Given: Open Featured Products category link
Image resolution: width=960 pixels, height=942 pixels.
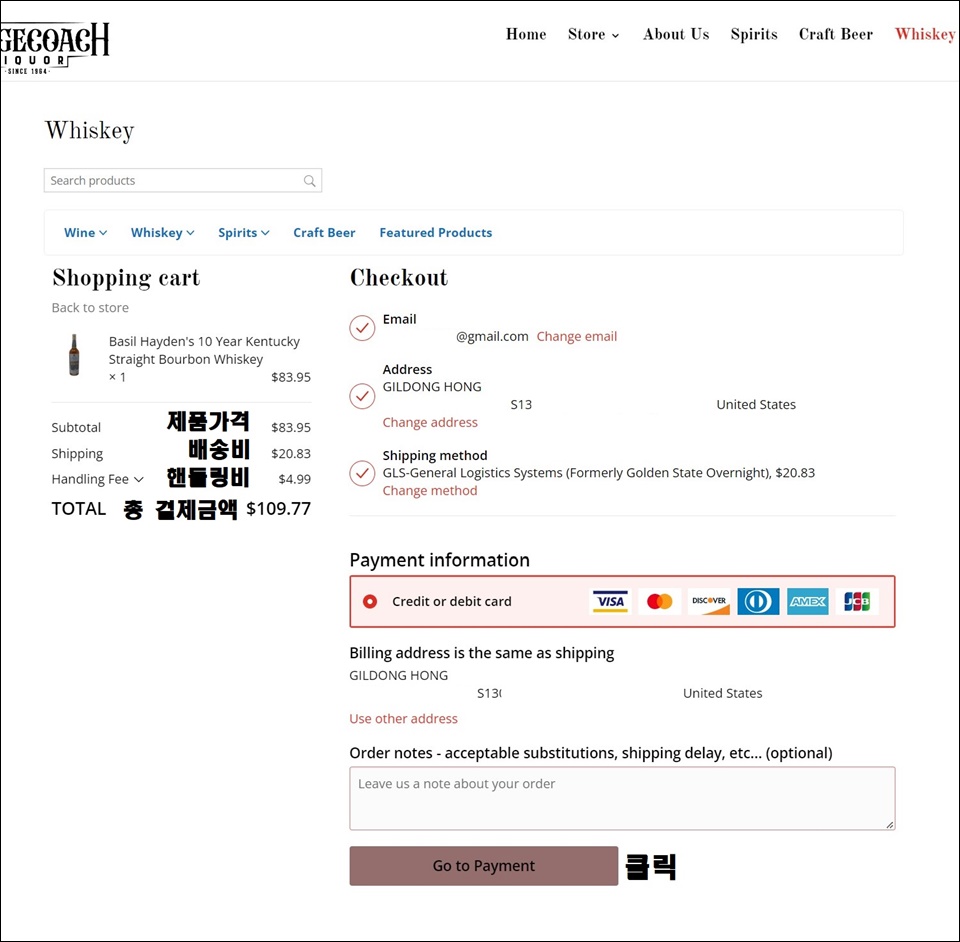Looking at the screenshot, I should point(435,233).
